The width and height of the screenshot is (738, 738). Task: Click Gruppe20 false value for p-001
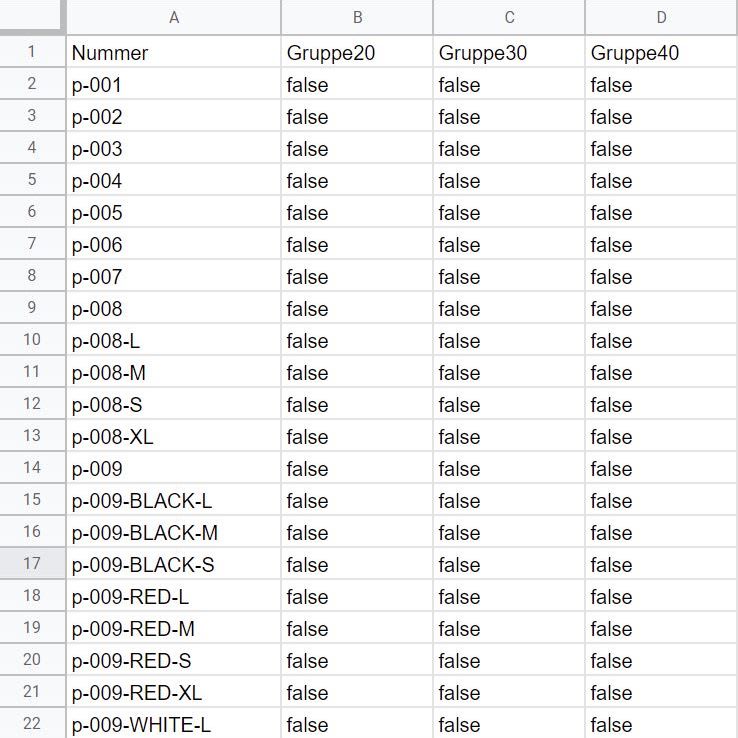point(357,84)
